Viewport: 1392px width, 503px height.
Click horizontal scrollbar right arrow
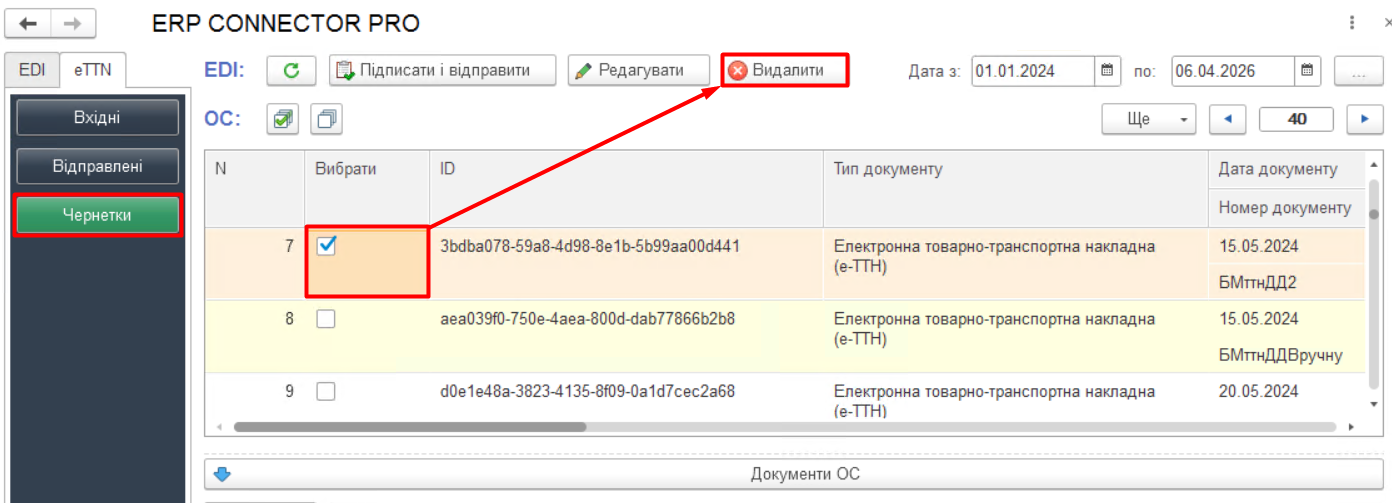pos(1352,427)
